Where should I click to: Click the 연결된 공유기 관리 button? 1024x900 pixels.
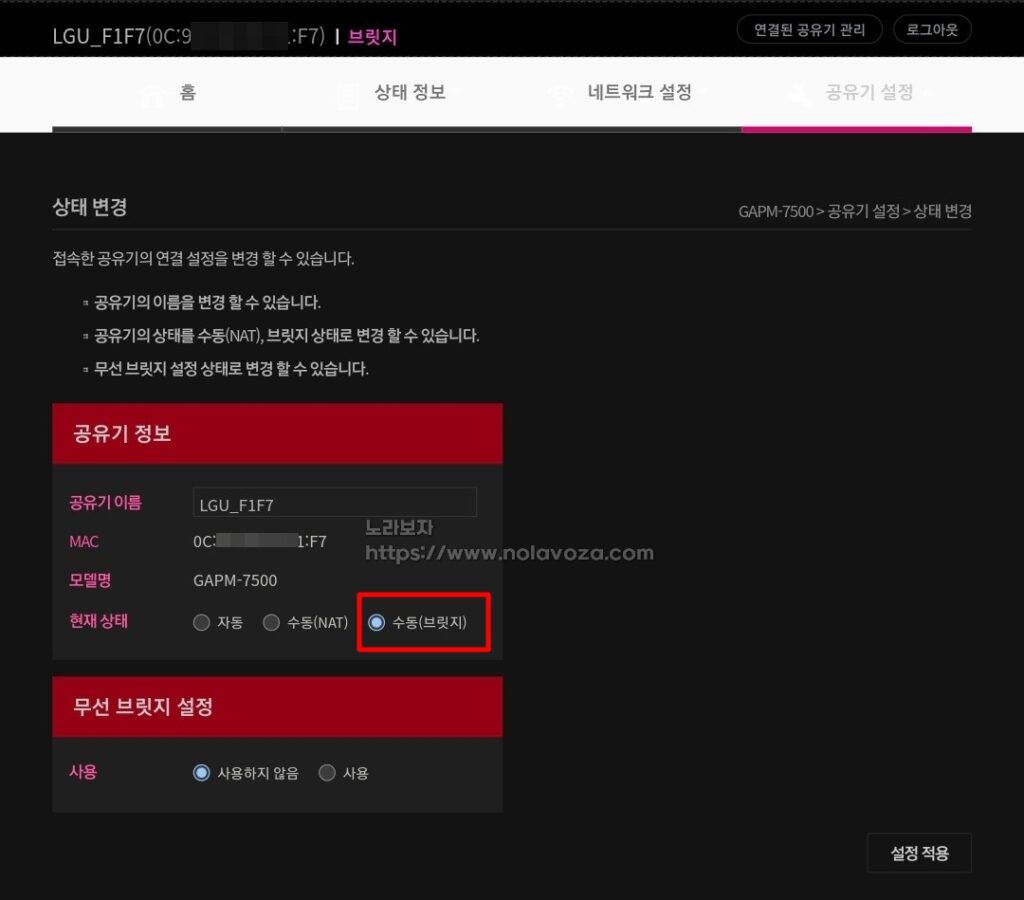click(810, 29)
